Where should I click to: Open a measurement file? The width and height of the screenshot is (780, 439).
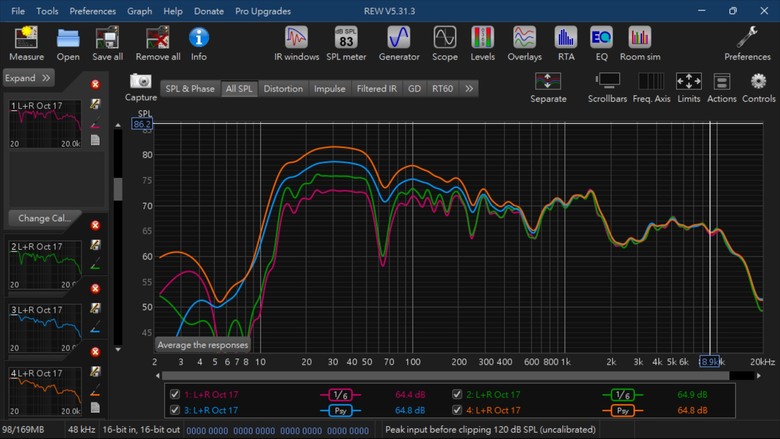68,44
